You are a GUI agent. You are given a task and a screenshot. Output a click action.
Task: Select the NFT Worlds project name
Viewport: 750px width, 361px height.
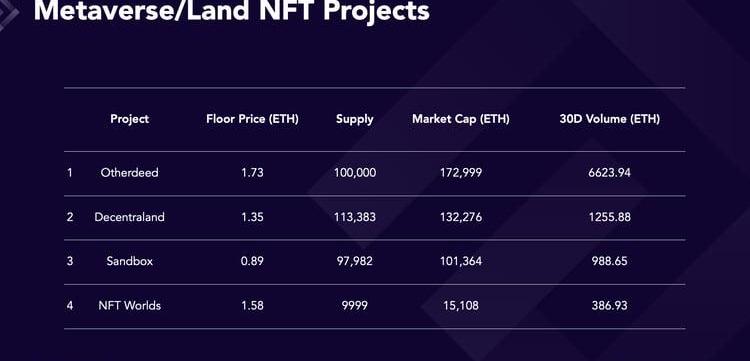tap(129, 306)
